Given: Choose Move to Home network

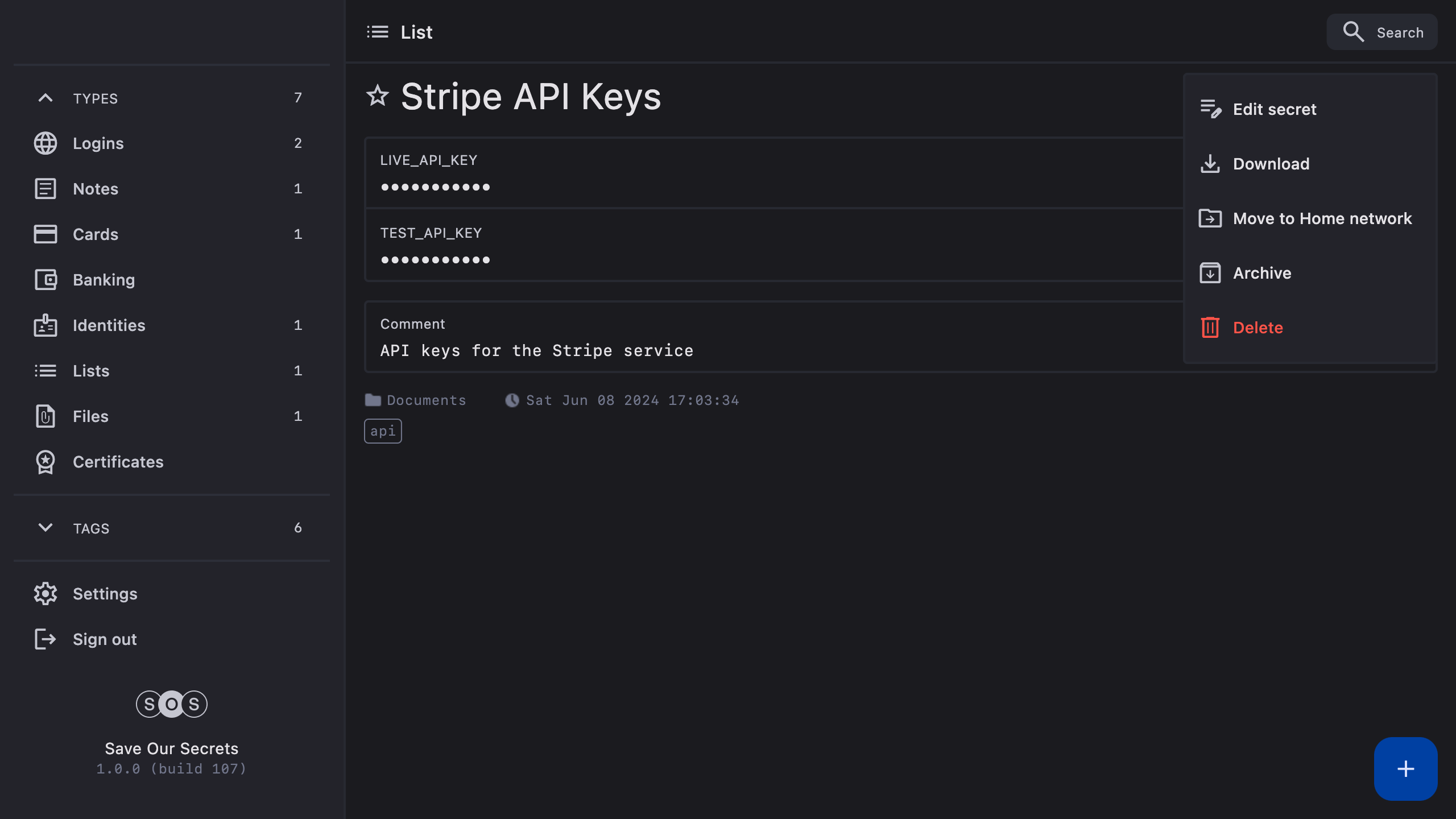Looking at the screenshot, I should [1322, 218].
